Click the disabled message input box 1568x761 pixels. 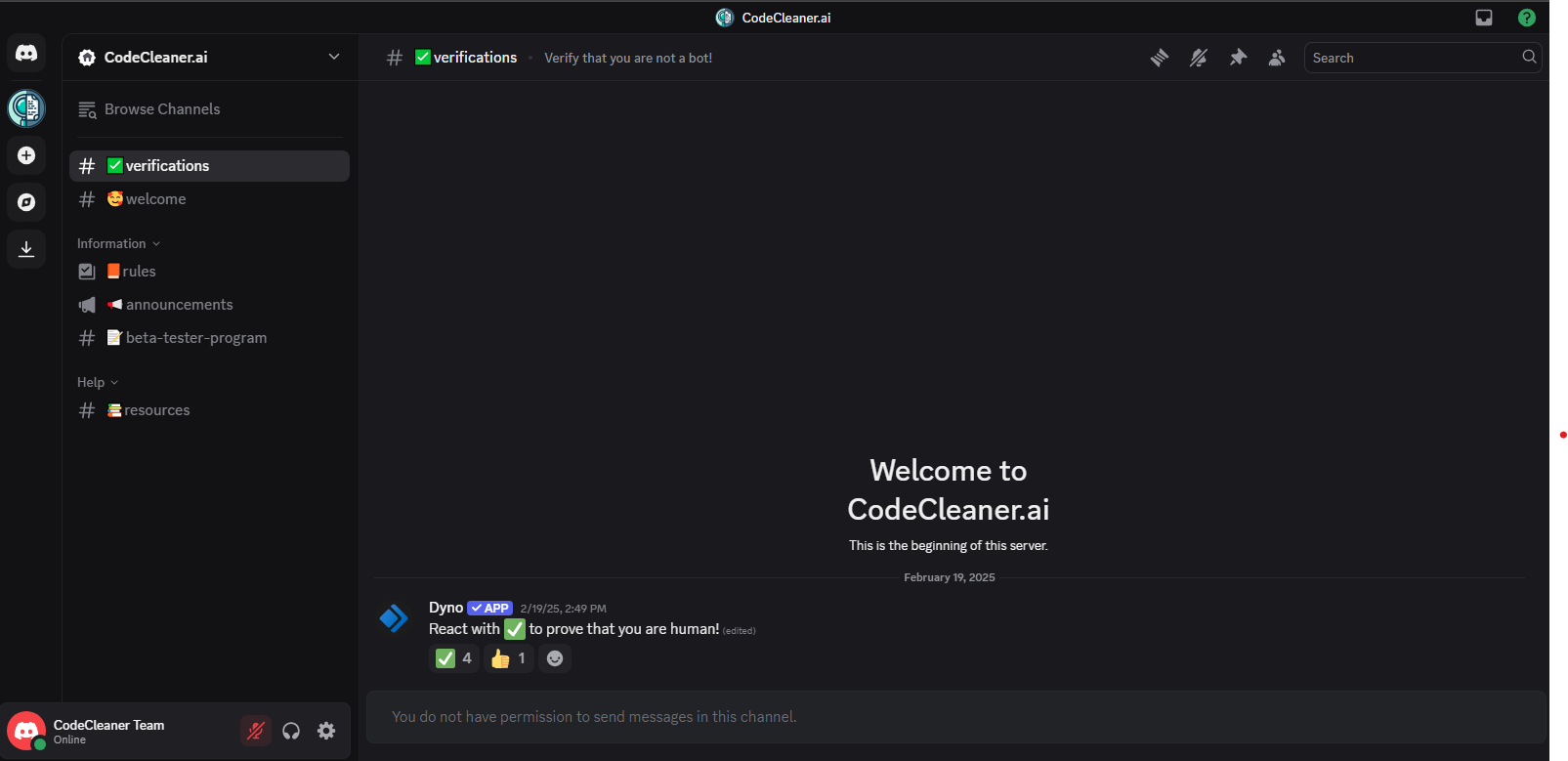(x=956, y=717)
